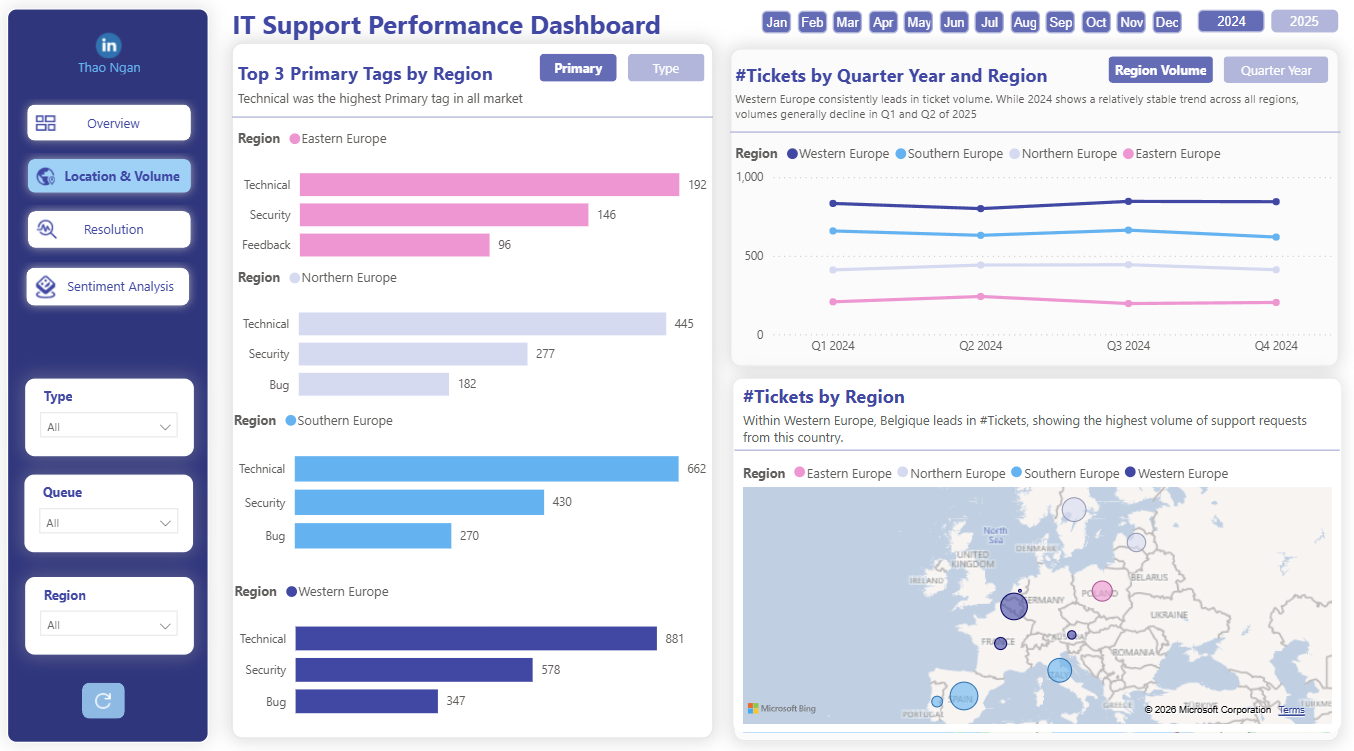Reset filters with the refresh icon
This screenshot has width=1354, height=751.
pos(103,700)
